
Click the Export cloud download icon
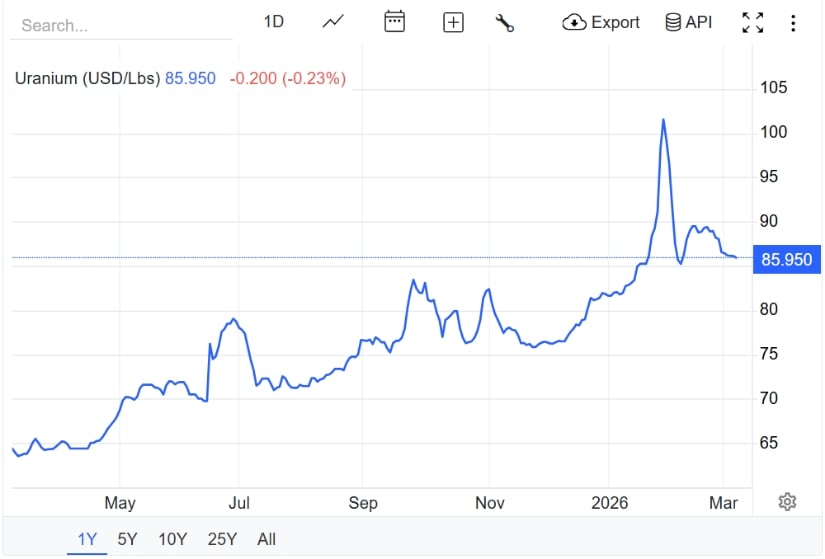[x=574, y=22]
